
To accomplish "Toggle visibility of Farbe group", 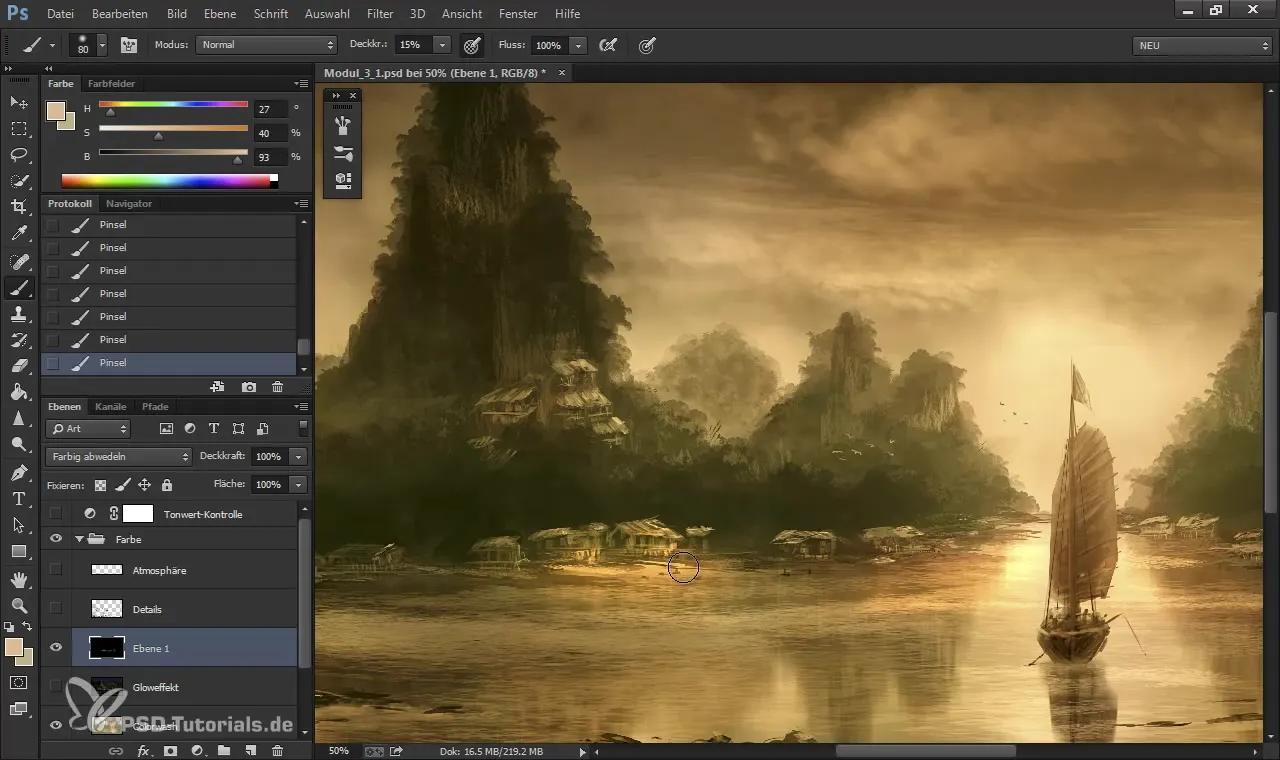I will tap(56, 539).
